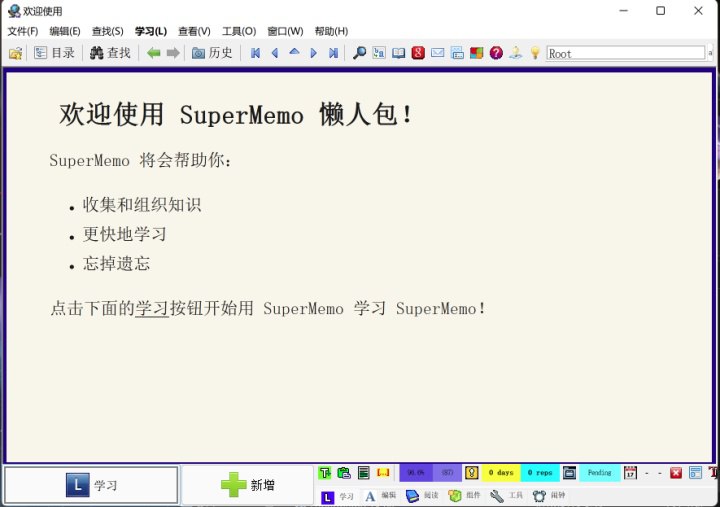This screenshot has height=507, width=720.
Task: Click the 新增 add new button
Action: (248, 485)
